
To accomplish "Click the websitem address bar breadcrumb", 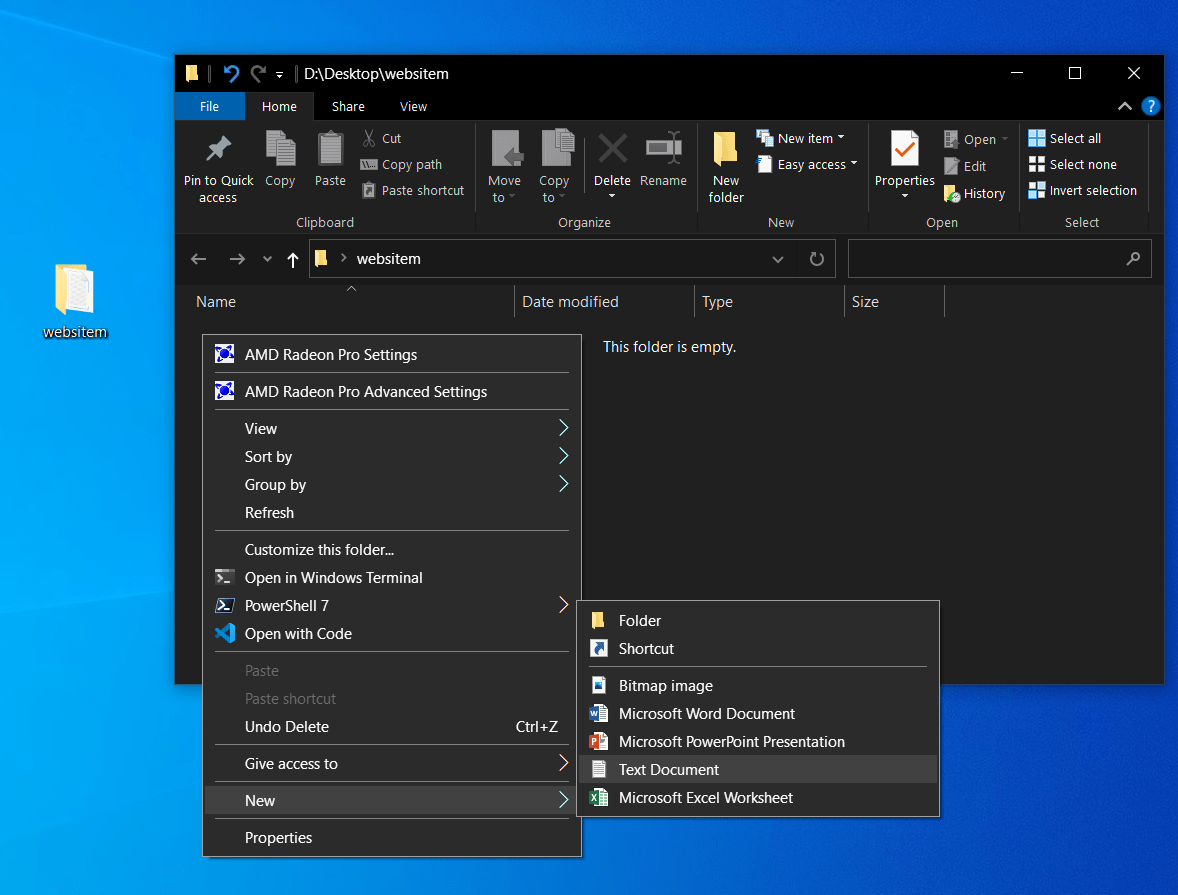I will [x=388, y=259].
